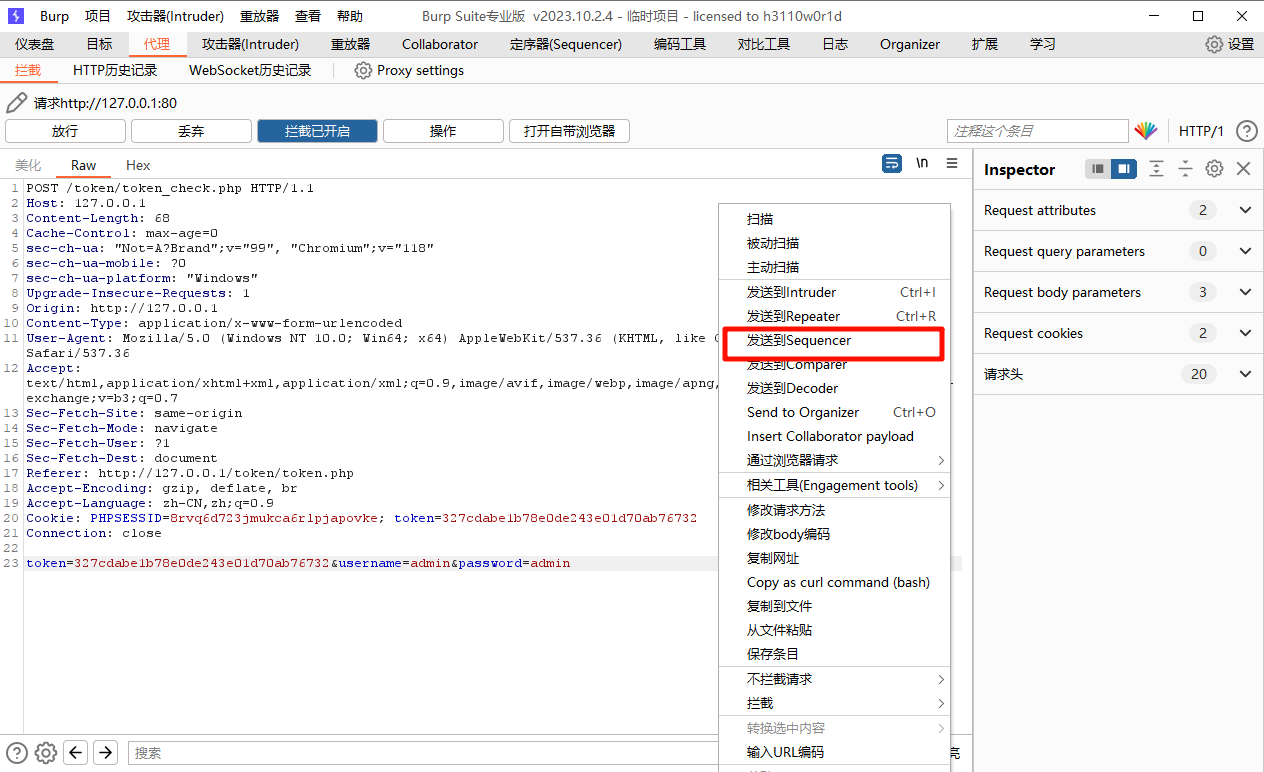Click the 注释这个条目 comment field
This screenshot has height=772, width=1264.
click(1037, 131)
